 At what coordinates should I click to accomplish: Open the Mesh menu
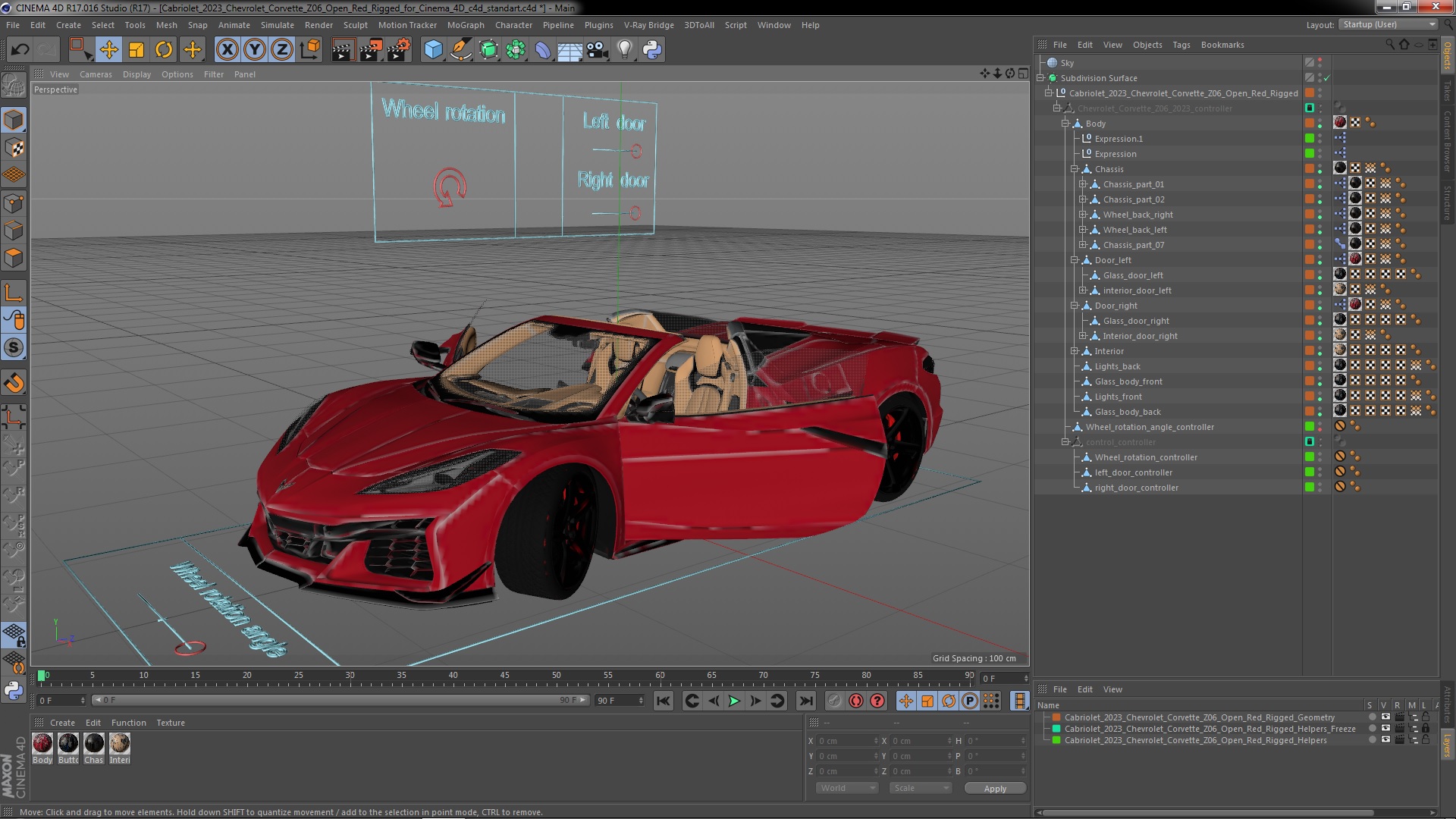click(x=166, y=25)
